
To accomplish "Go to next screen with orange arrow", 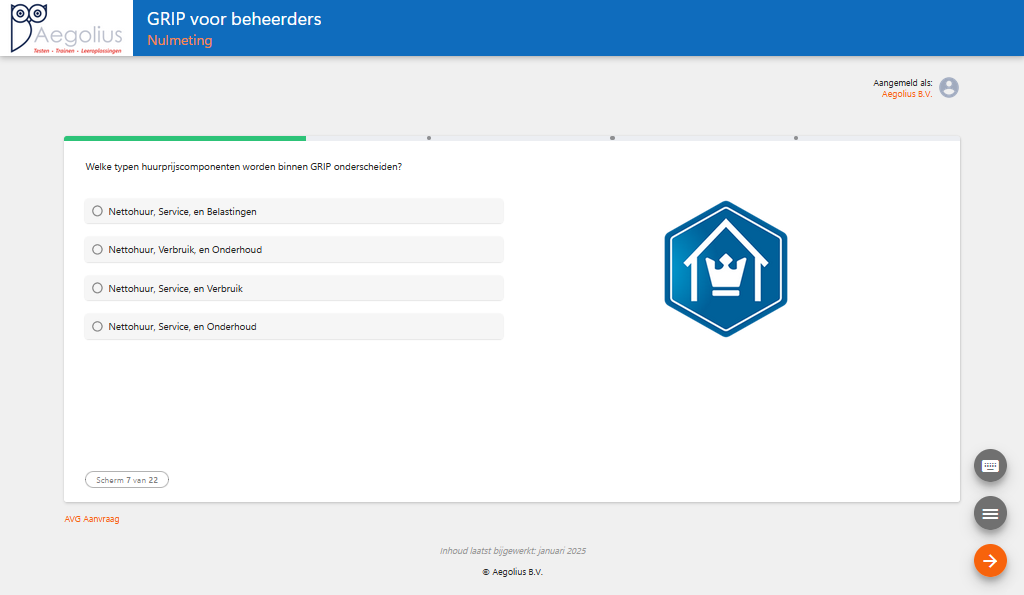I will pyautogui.click(x=990, y=561).
